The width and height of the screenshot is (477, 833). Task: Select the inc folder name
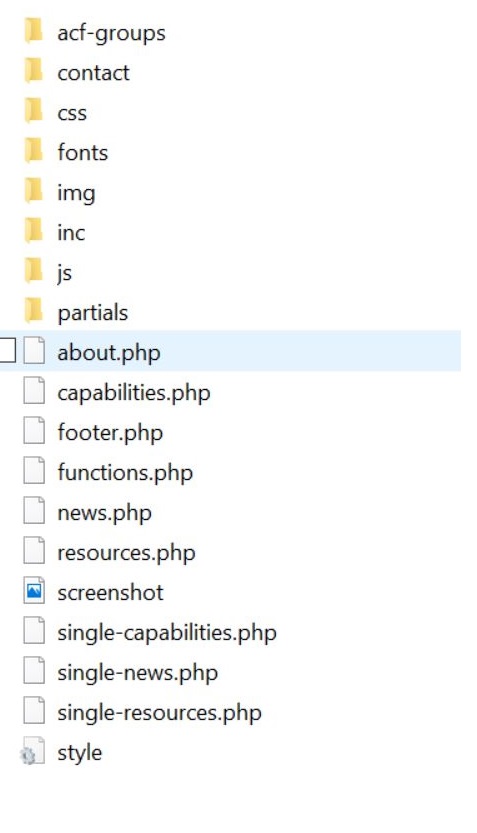click(71, 232)
